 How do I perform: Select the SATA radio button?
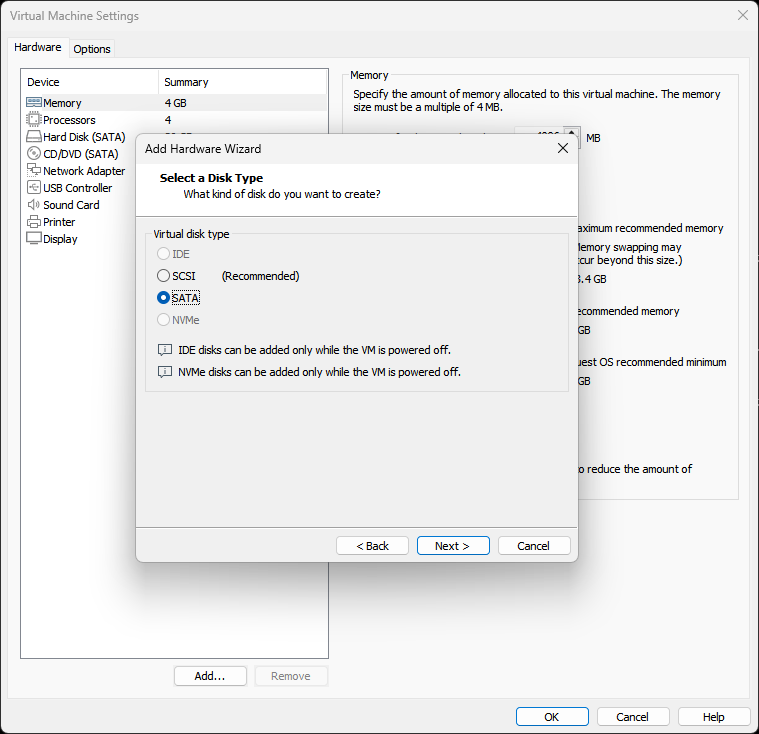163,298
